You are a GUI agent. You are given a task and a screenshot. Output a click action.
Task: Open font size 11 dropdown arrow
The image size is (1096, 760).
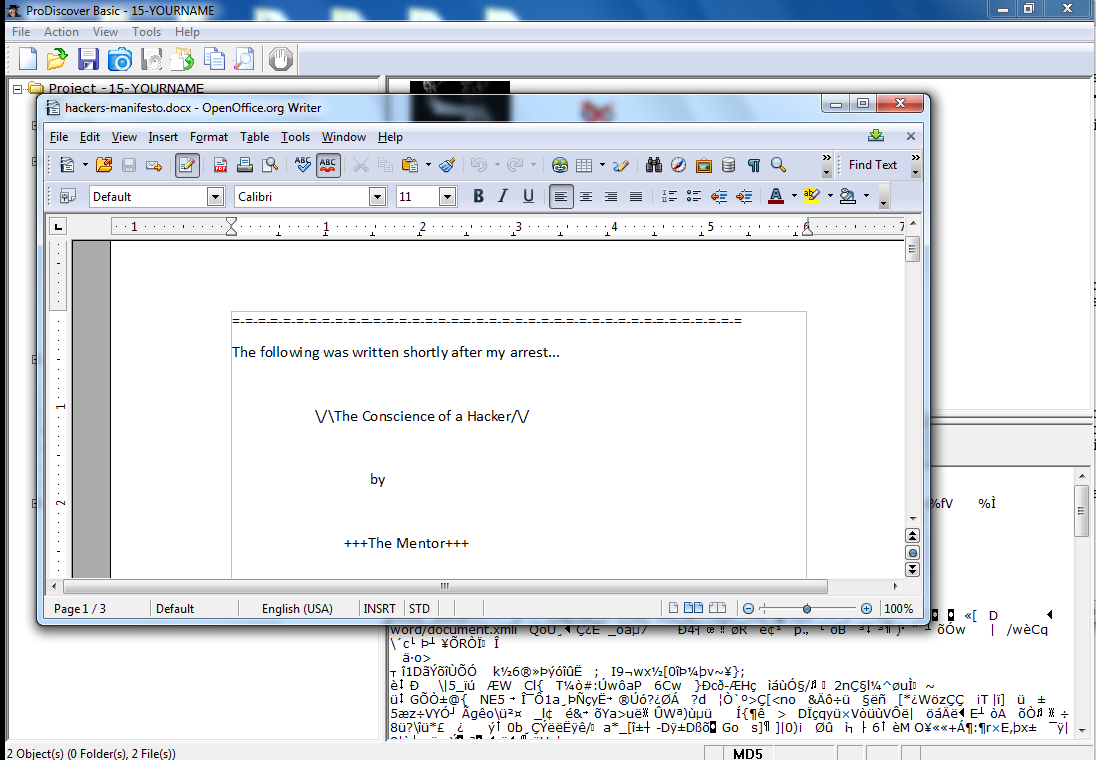point(447,196)
